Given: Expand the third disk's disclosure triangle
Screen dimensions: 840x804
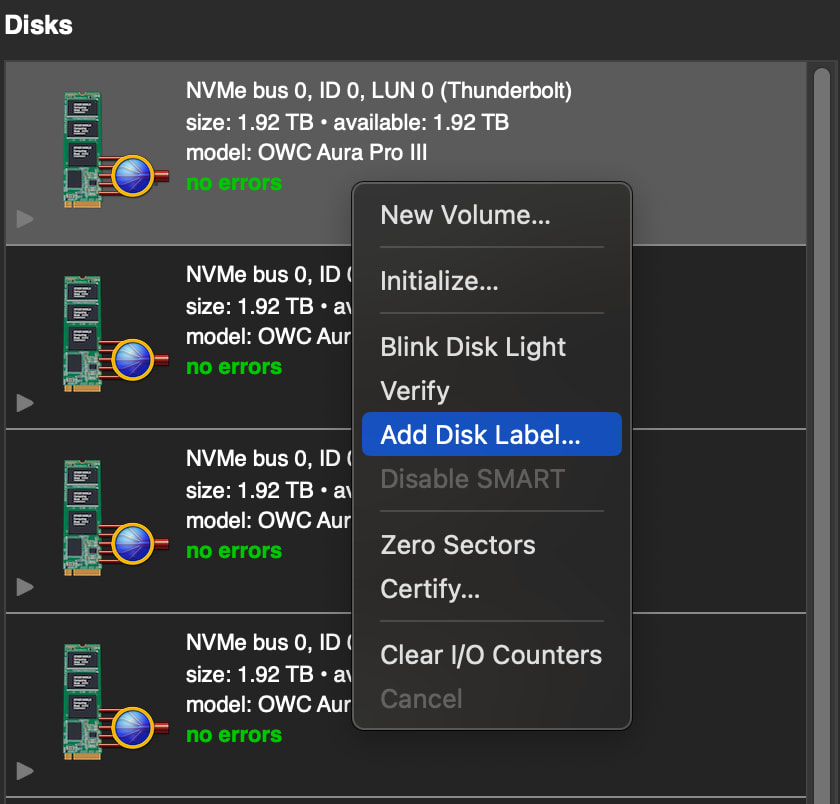Looking at the screenshot, I should (x=26, y=587).
